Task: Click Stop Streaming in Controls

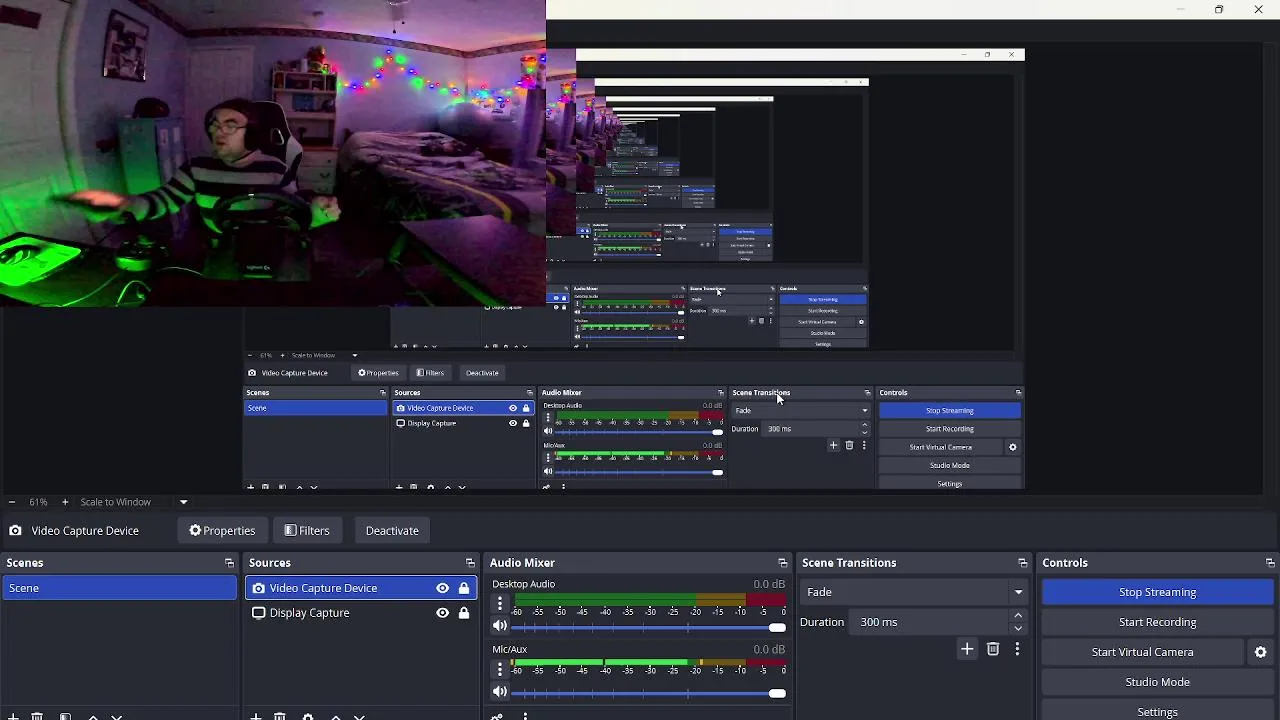Action: 1157,592
